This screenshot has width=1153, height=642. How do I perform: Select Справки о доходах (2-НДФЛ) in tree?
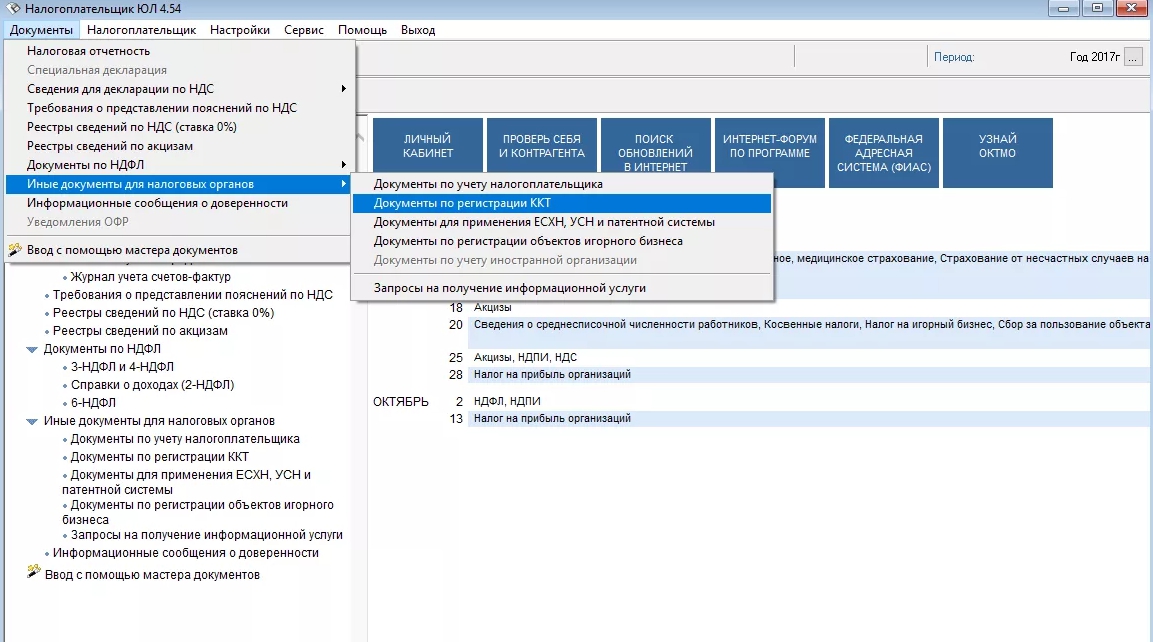(152, 385)
